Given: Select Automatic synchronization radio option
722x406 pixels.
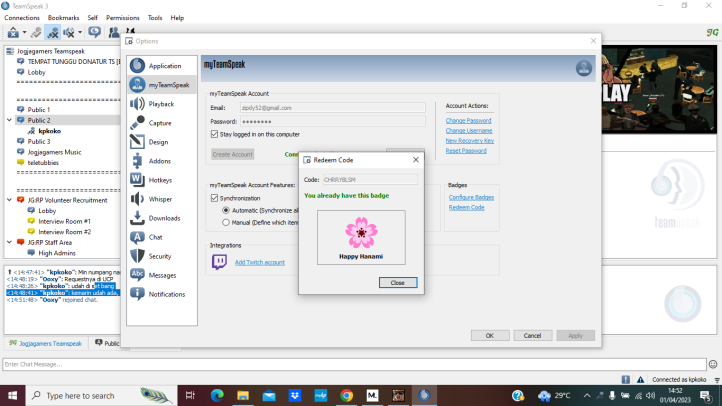Looking at the screenshot, I should (x=226, y=210).
